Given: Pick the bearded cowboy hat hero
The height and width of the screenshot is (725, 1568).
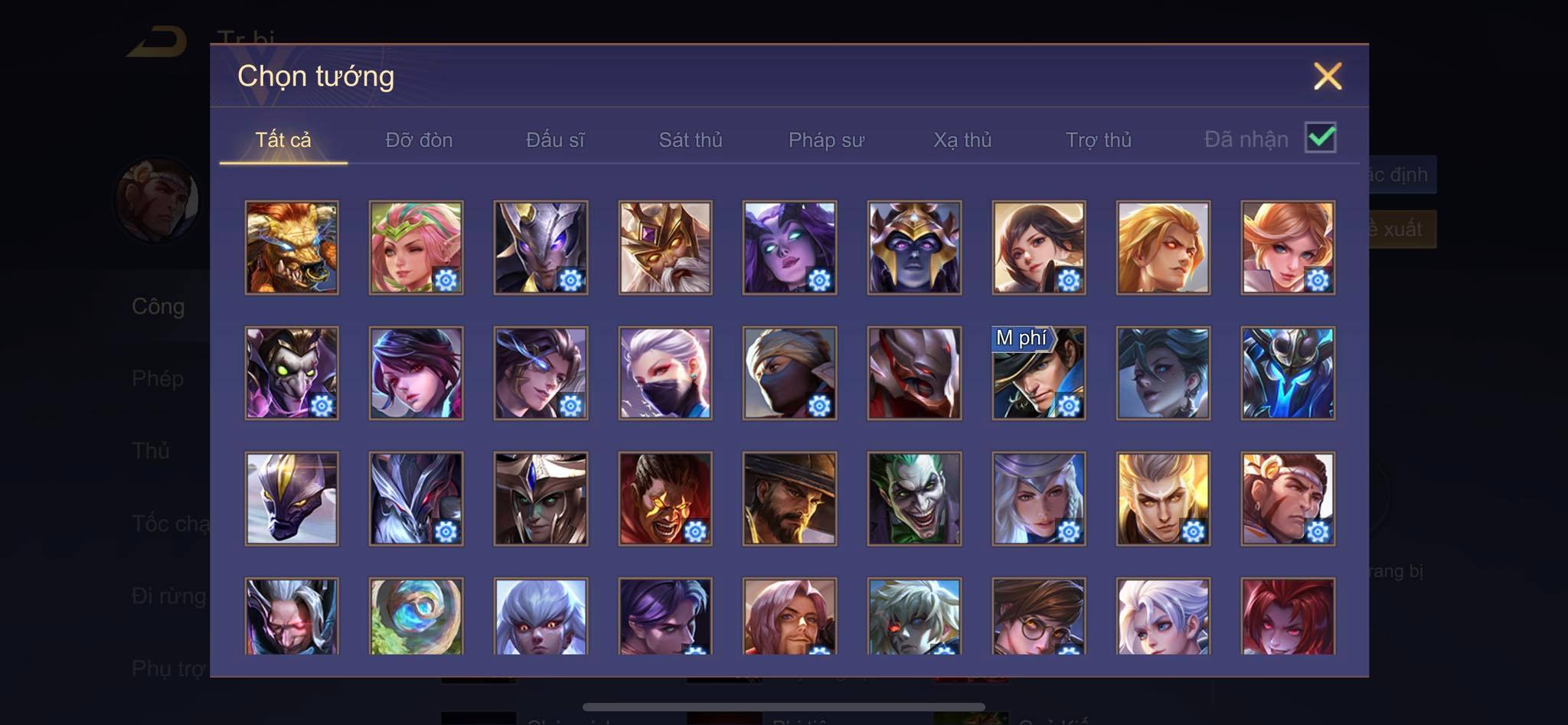Looking at the screenshot, I should click(x=789, y=498).
